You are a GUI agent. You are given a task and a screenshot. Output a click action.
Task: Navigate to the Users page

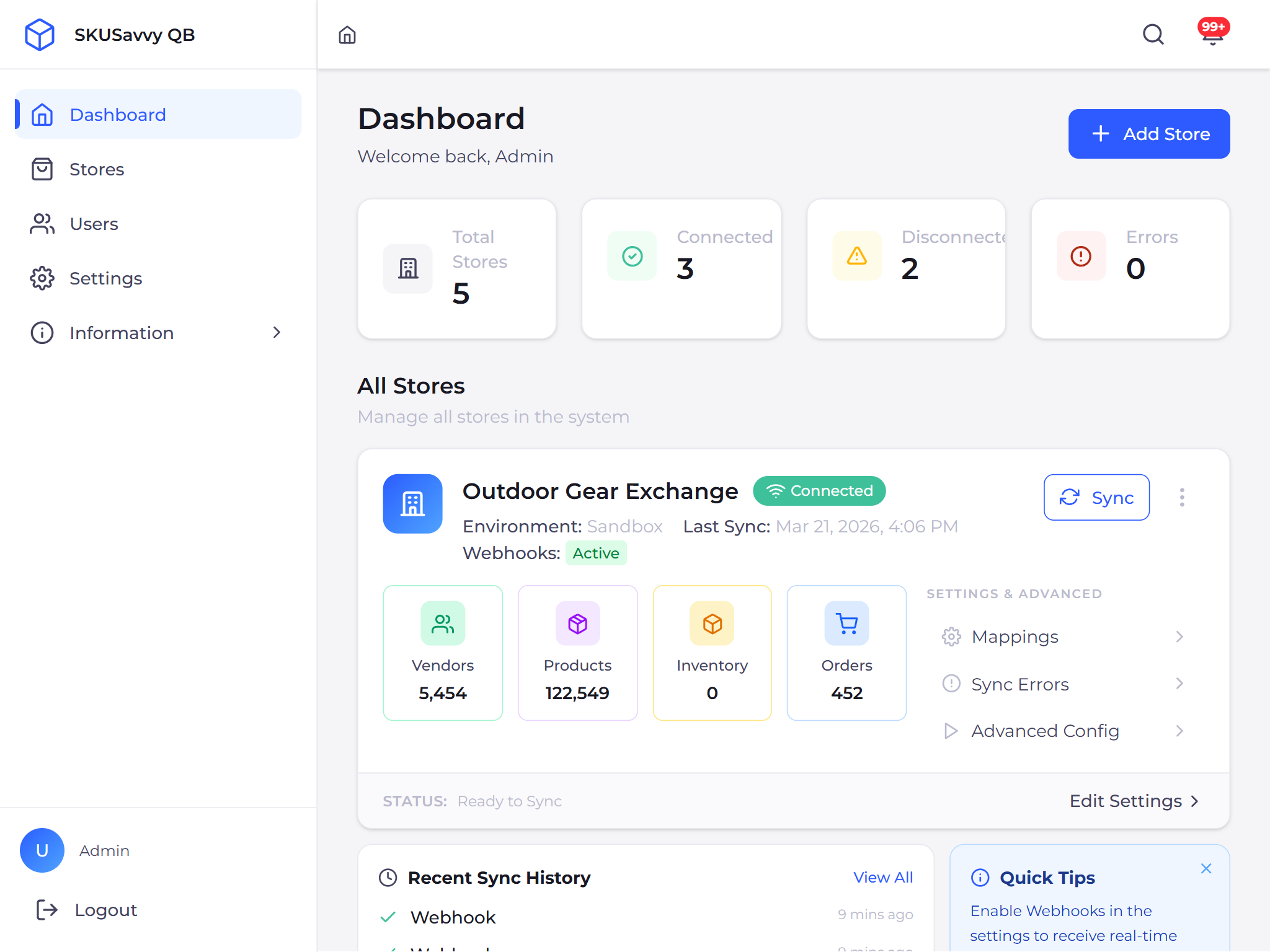click(x=94, y=224)
